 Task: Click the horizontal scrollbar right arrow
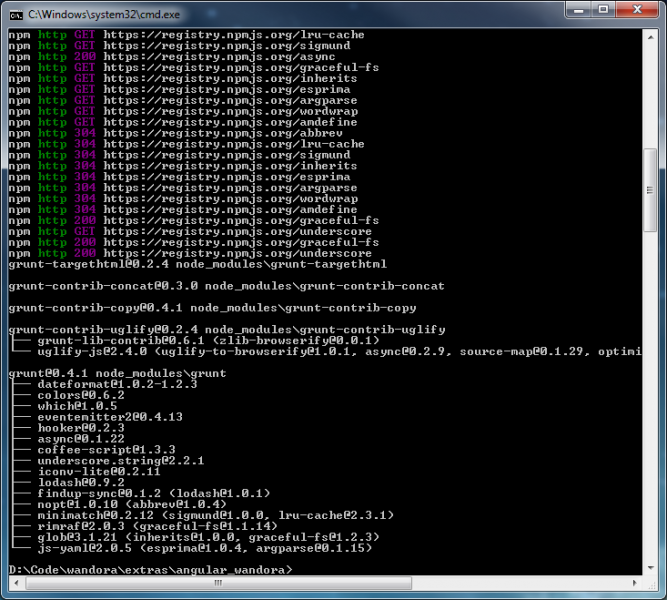click(634, 583)
